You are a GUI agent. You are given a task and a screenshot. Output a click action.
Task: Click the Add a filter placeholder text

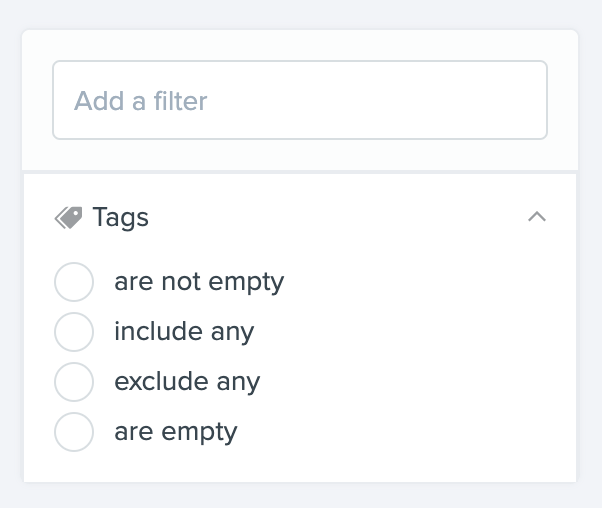pyautogui.click(x=141, y=101)
